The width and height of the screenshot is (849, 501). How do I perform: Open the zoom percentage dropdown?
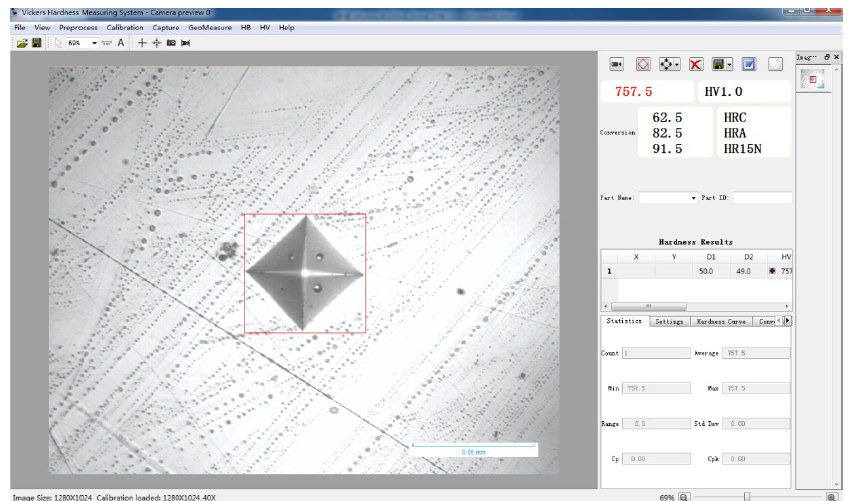(94, 43)
